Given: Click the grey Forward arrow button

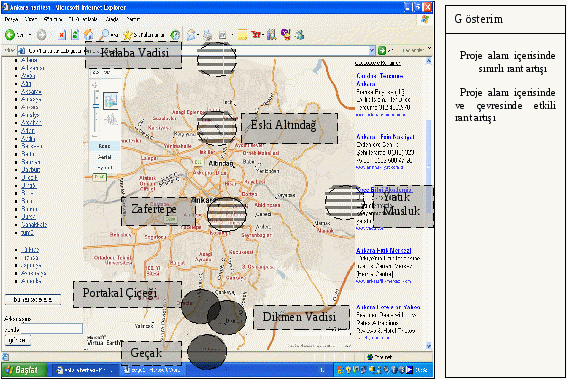Looking at the screenshot, I should coord(42,35).
